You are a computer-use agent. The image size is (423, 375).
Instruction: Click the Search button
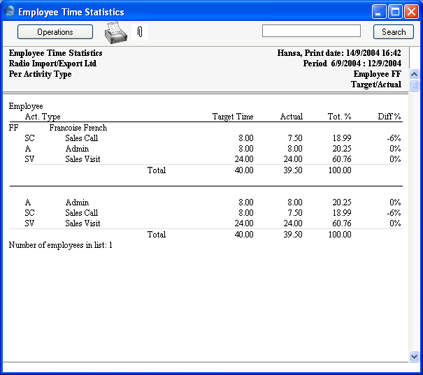point(393,32)
